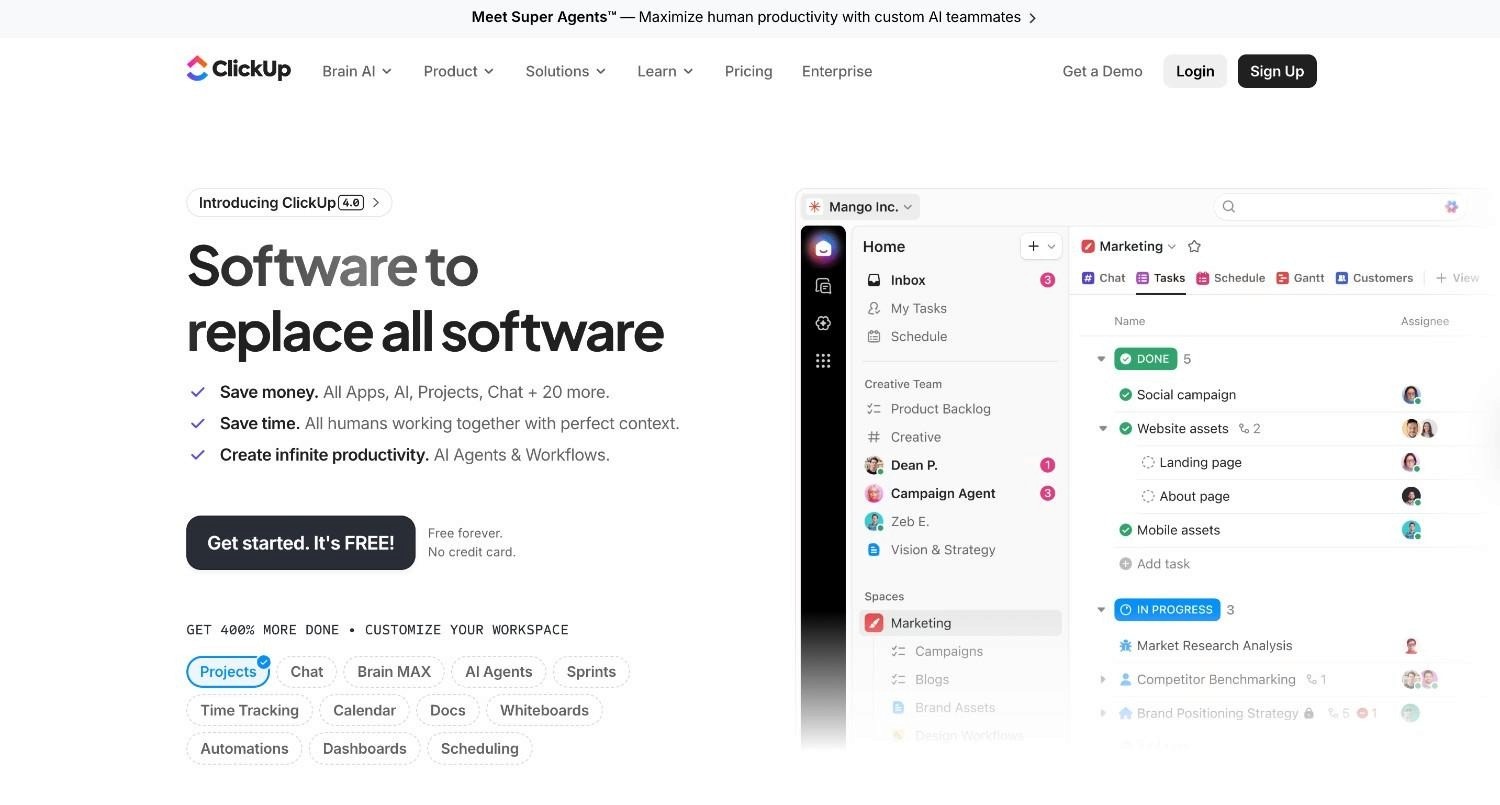The width and height of the screenshot is (1500, 805).
Task: Click the 4.0 version badge
Action: [351, 203]
